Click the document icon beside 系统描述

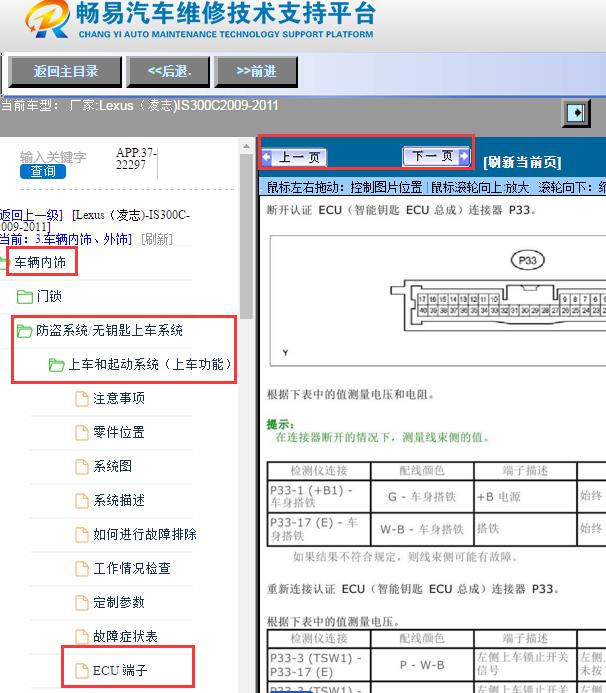click(x=82, y=501)
